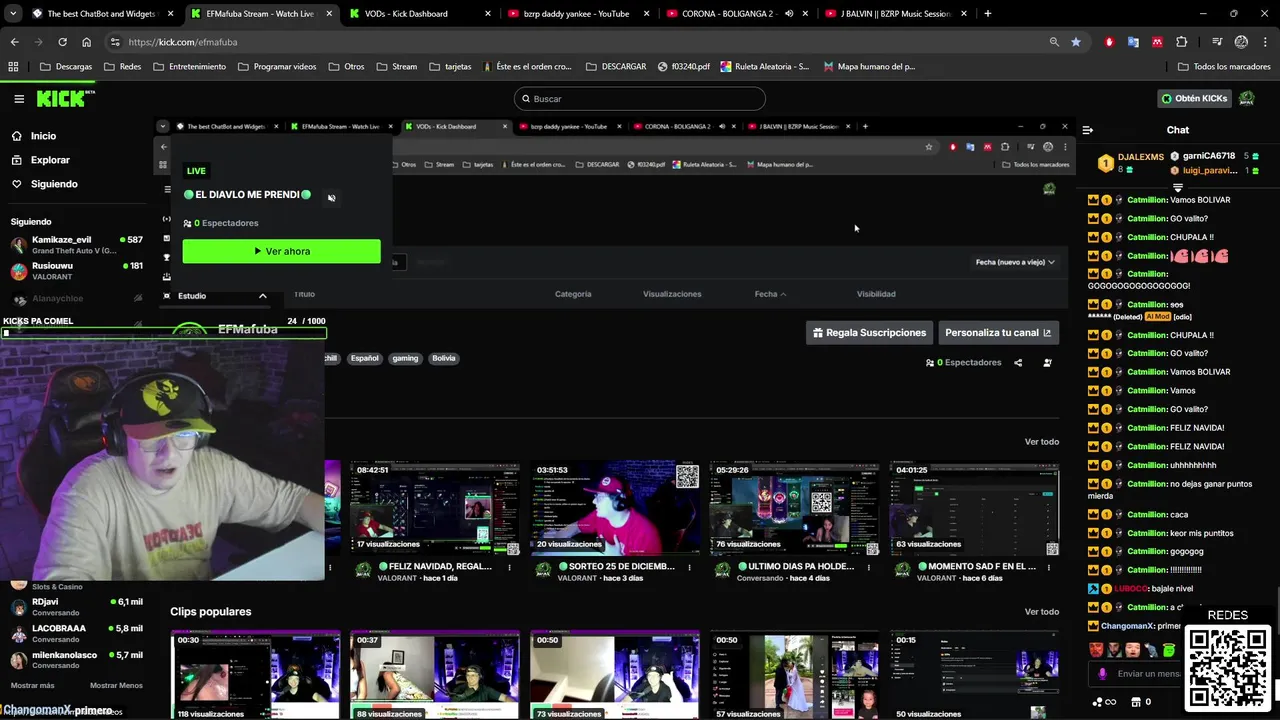Expand Mostrar más in sidebar
This screenshot has width=1280, height=720.
[32, 686]
